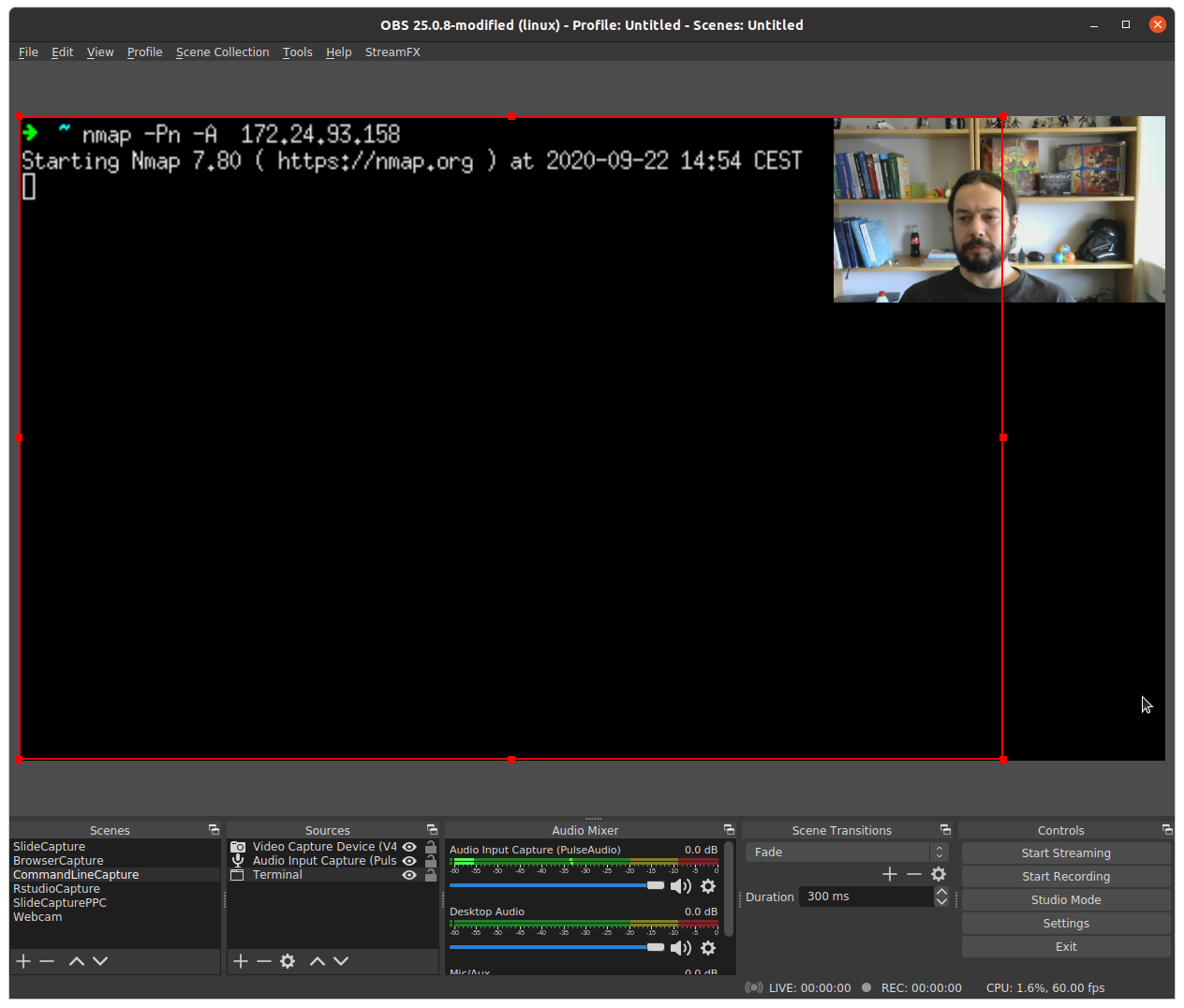Image resolution: width=1184 pixels, height=1008 pixels.
Task: Open the StreamFX menu
Action: point(392,52)
